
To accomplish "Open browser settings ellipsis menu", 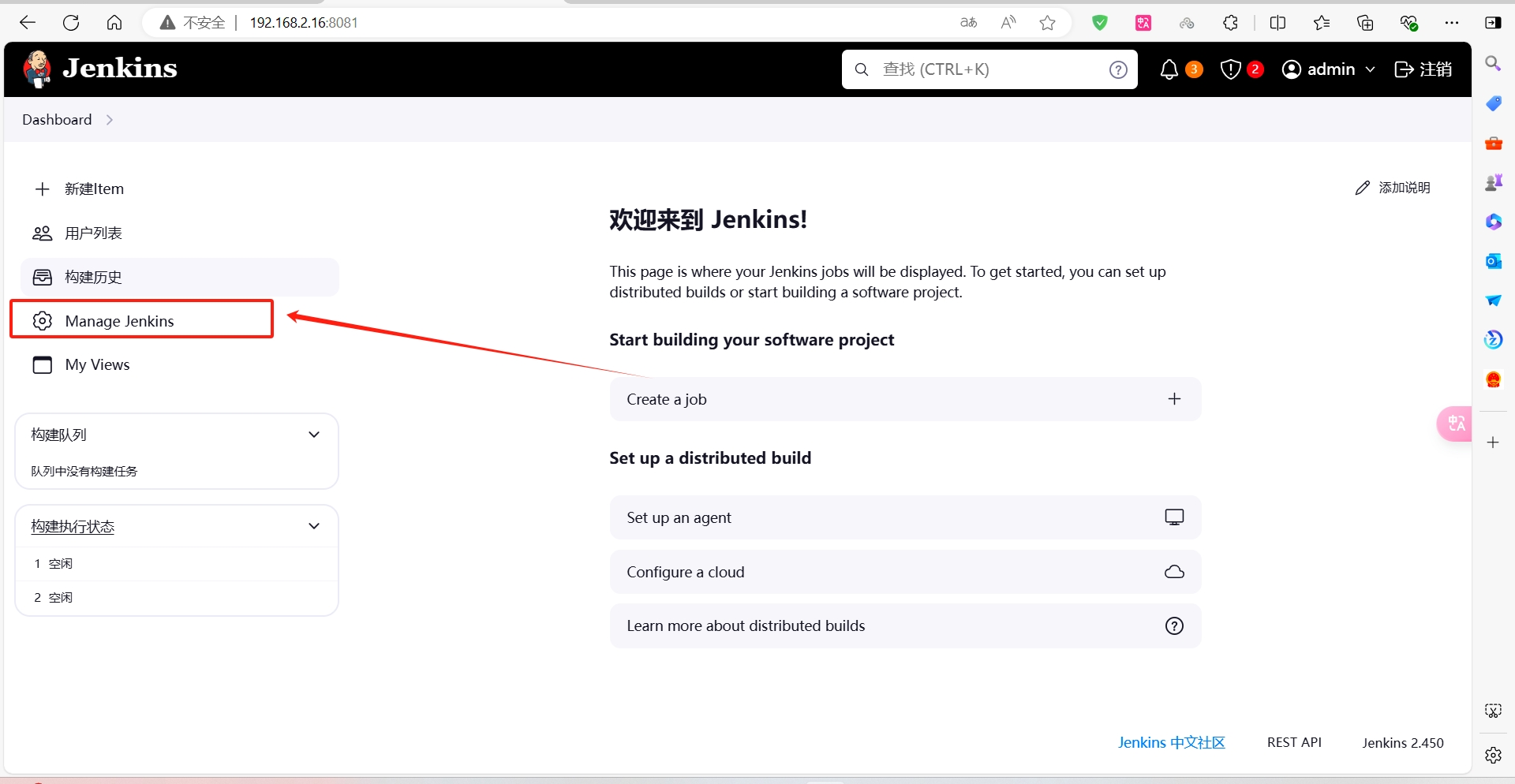I will pyautogui.click(x=1452, y=23).
